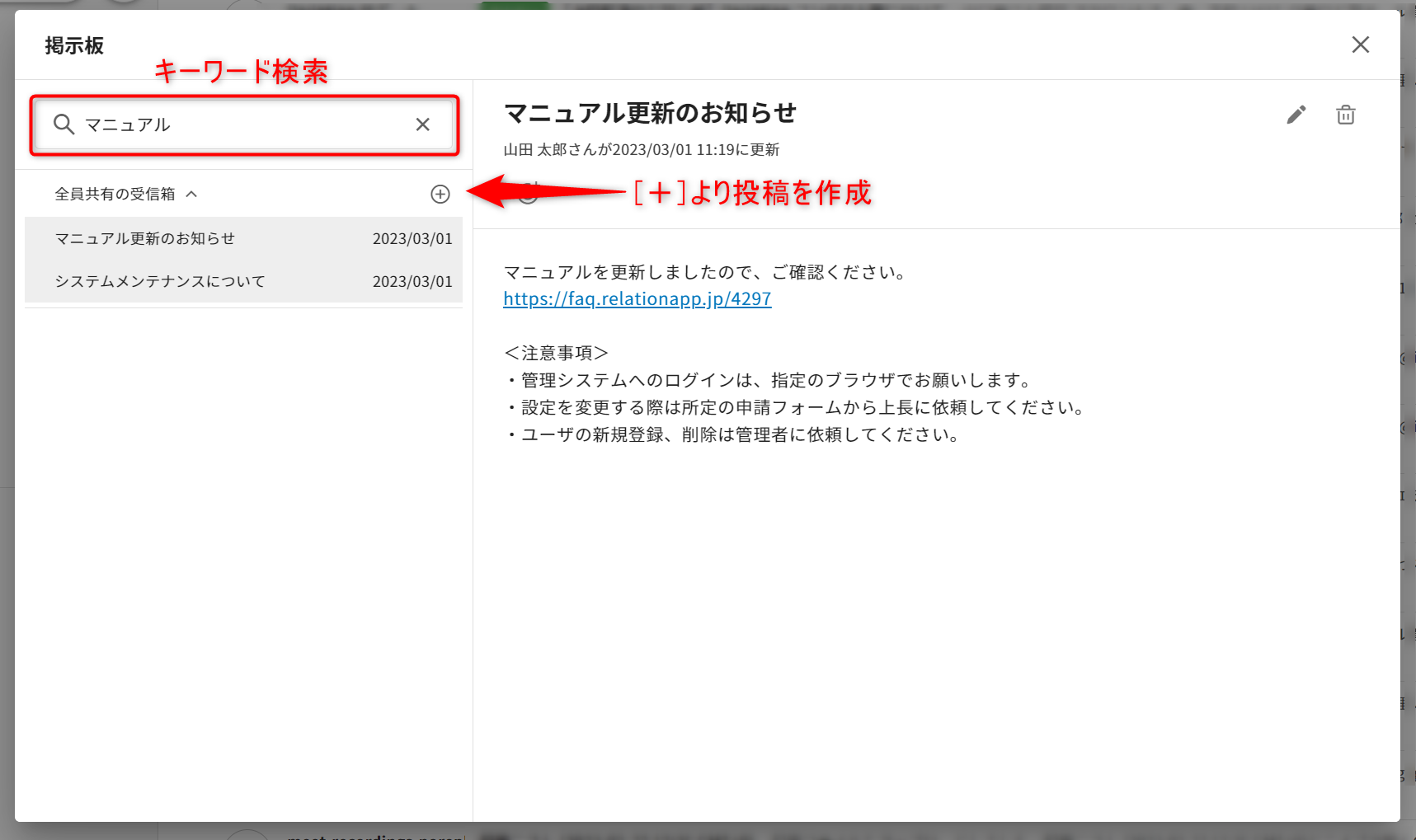The width and height of the screenshot is (1416, 840).
Task: Click the 全員共有の受信箱 section label
Action: tap(115, 195)
